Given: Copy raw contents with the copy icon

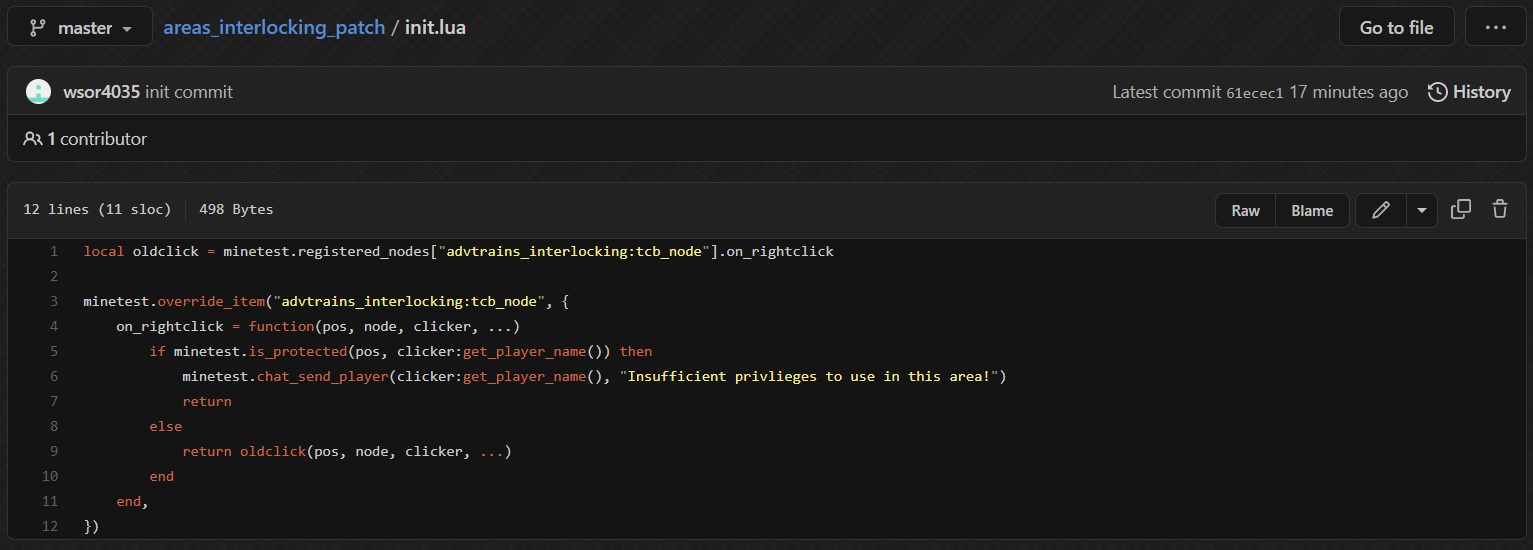Looking at the screenshot, I should pos(1461,209).
